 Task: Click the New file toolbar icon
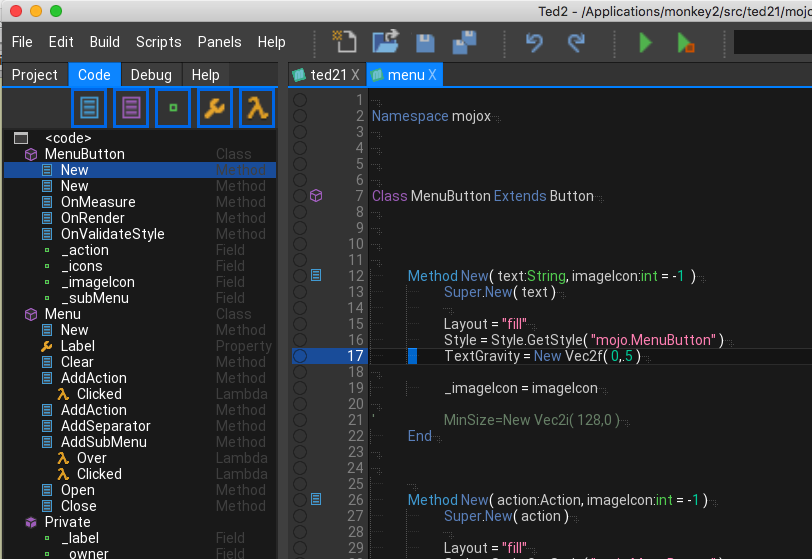coord(344,42)
